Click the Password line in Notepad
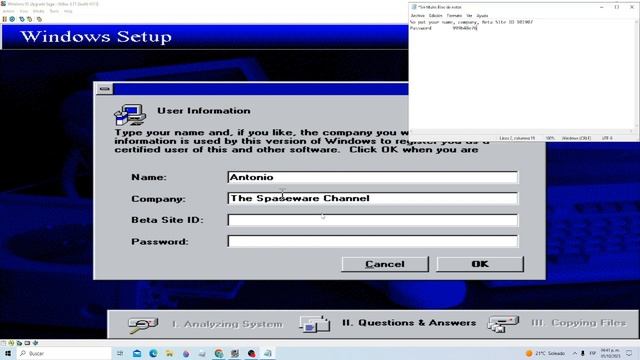 click(443, 28)
